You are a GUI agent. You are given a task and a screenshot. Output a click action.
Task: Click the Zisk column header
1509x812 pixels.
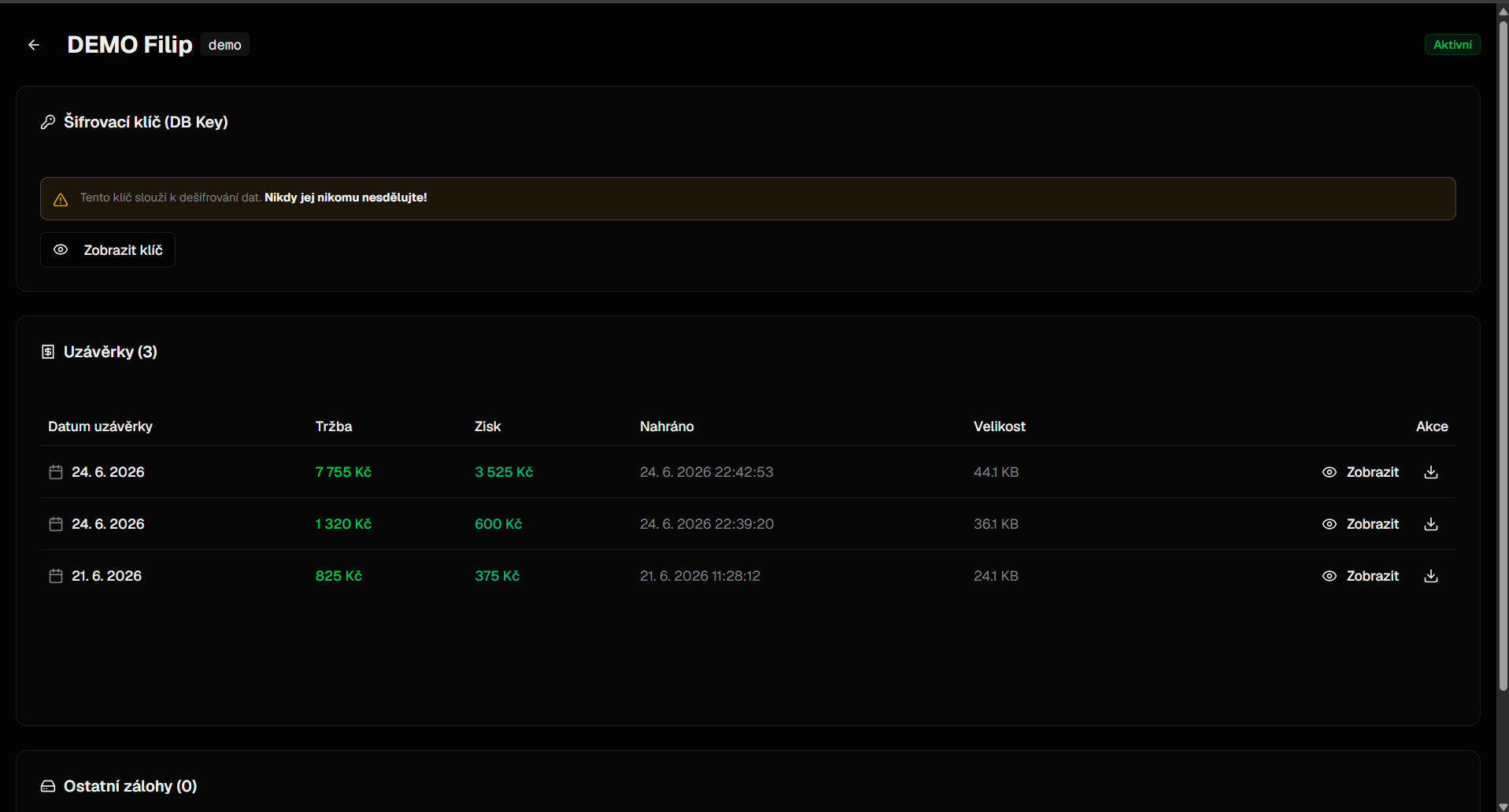487,426
